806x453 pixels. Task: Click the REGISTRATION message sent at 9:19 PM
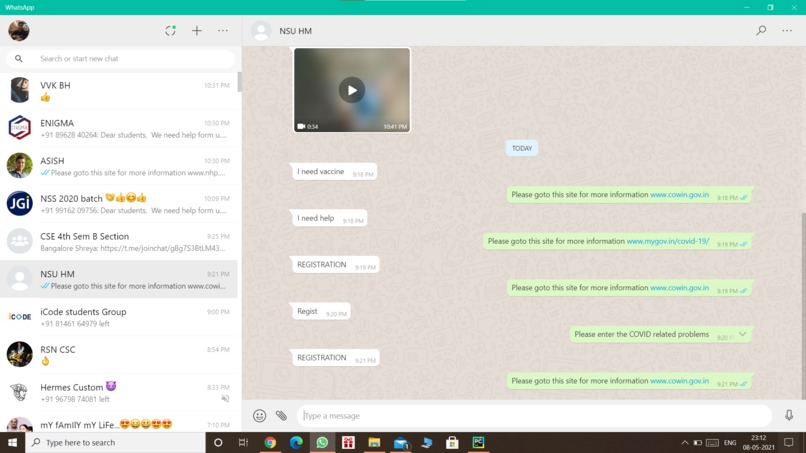[x=335, y=265]
